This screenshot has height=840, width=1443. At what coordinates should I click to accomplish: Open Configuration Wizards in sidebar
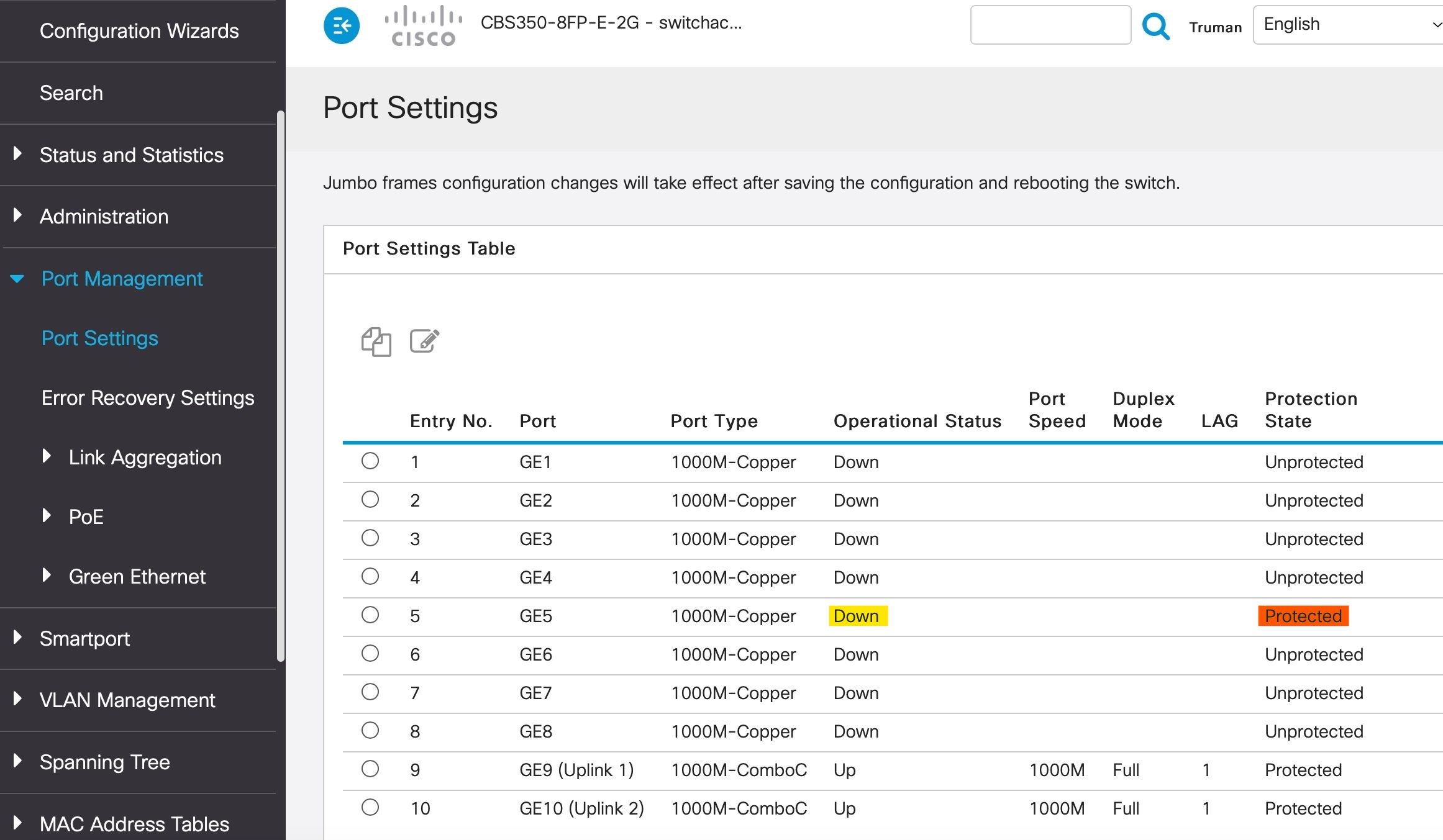(x=139, y=30)
